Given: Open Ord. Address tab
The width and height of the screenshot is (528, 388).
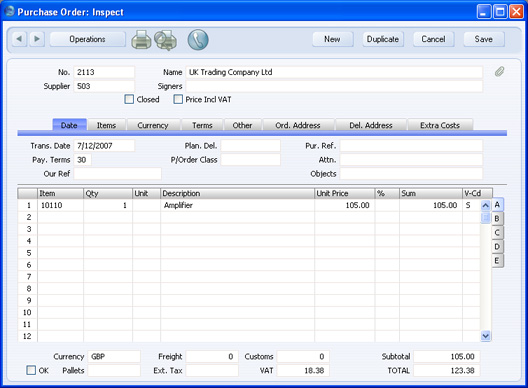Looking at the screenshot, I should [x=298, y=125].
